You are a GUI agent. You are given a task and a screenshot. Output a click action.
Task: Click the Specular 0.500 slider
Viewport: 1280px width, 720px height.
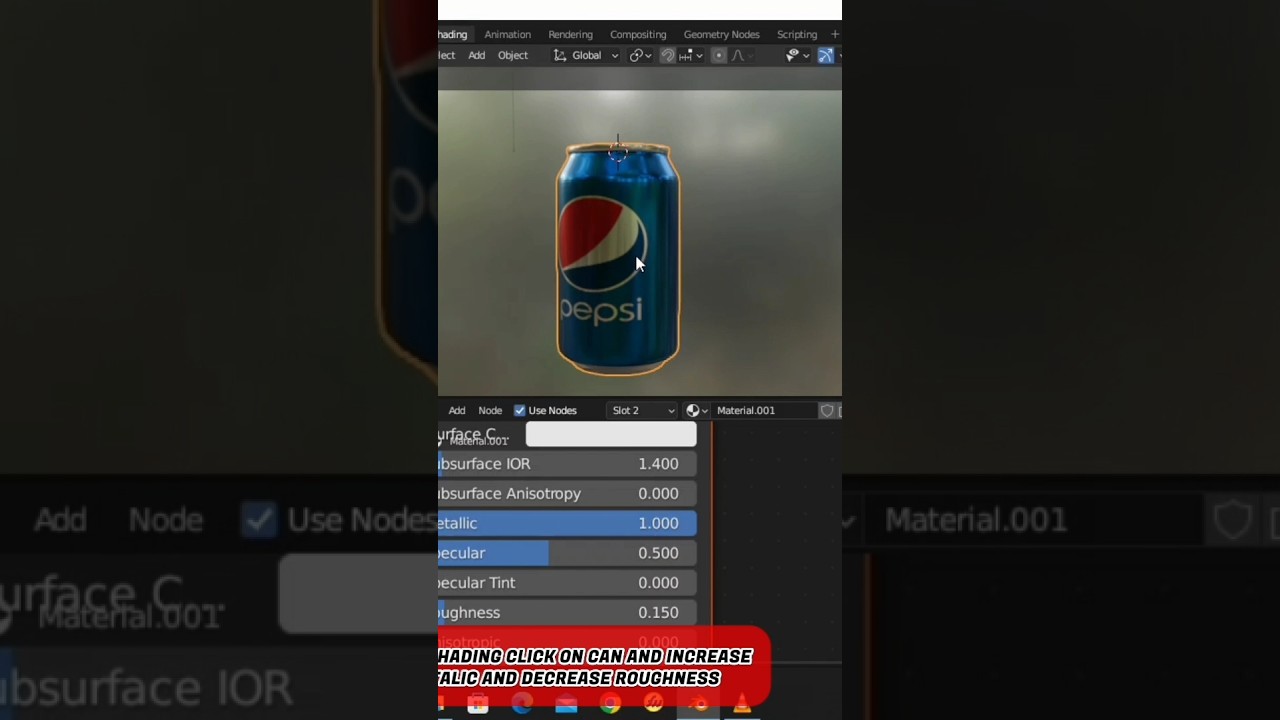[567, 553]
